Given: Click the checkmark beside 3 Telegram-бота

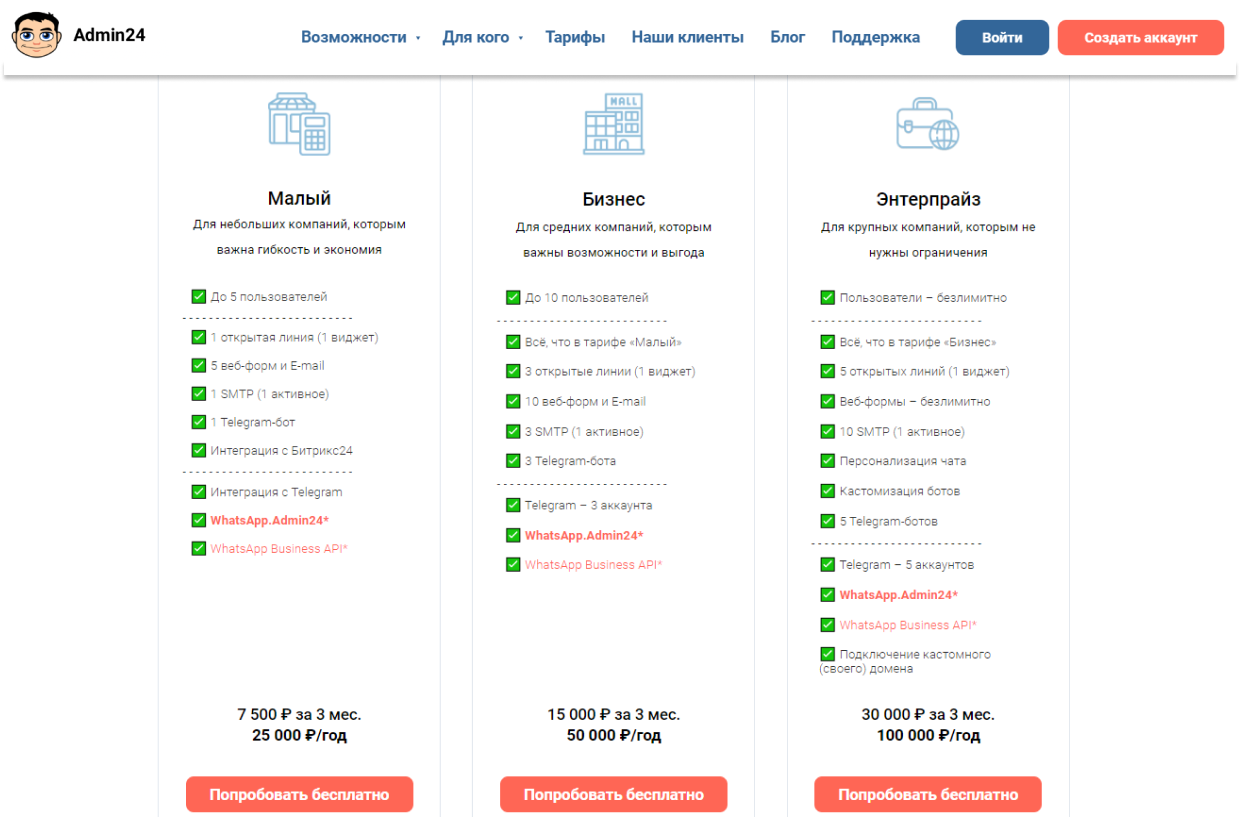Looking at the screenshot, I should 513,461.
